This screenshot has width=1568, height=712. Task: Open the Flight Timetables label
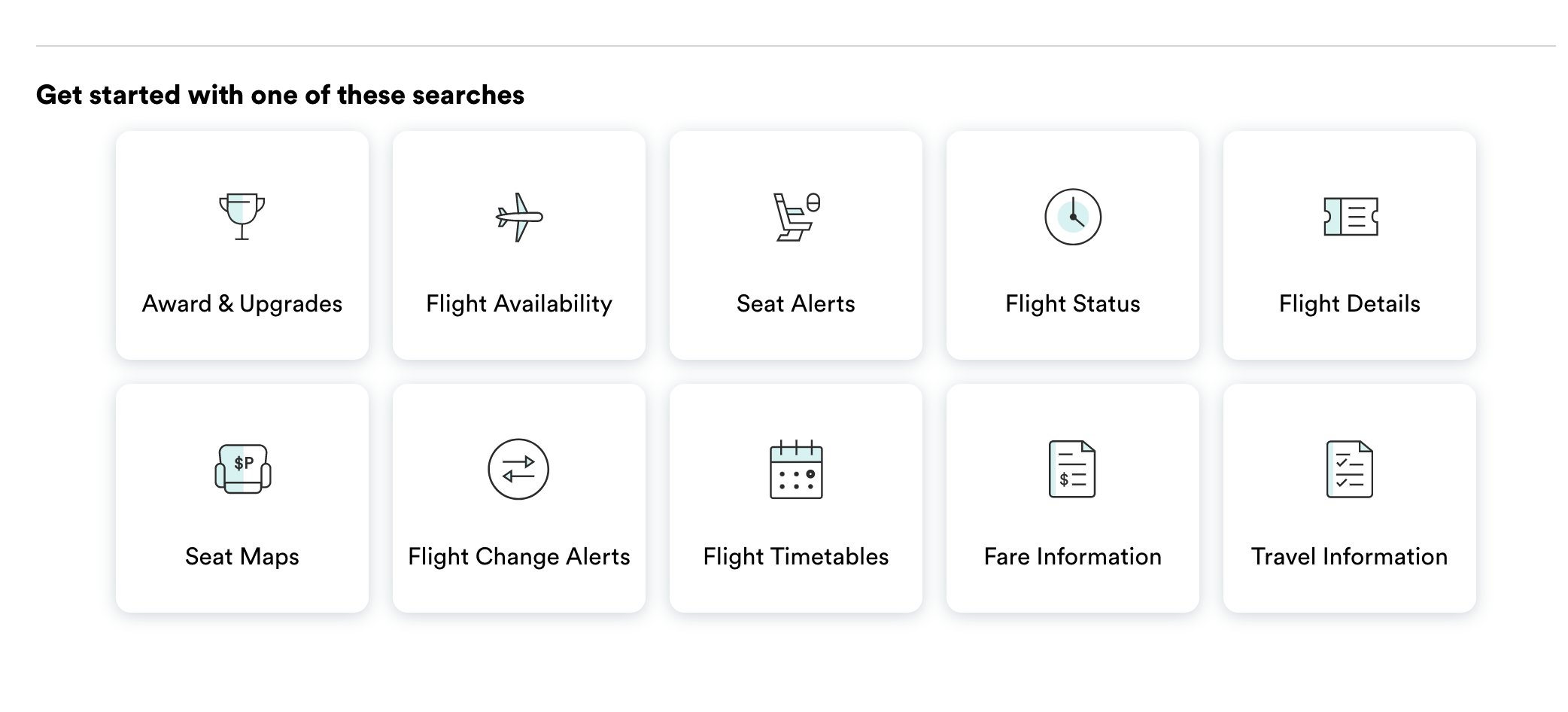796,556
